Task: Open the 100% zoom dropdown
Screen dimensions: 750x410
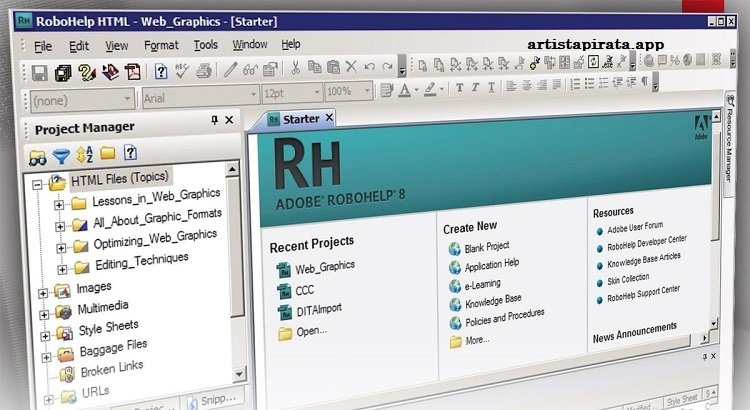Action: (366, 90)
